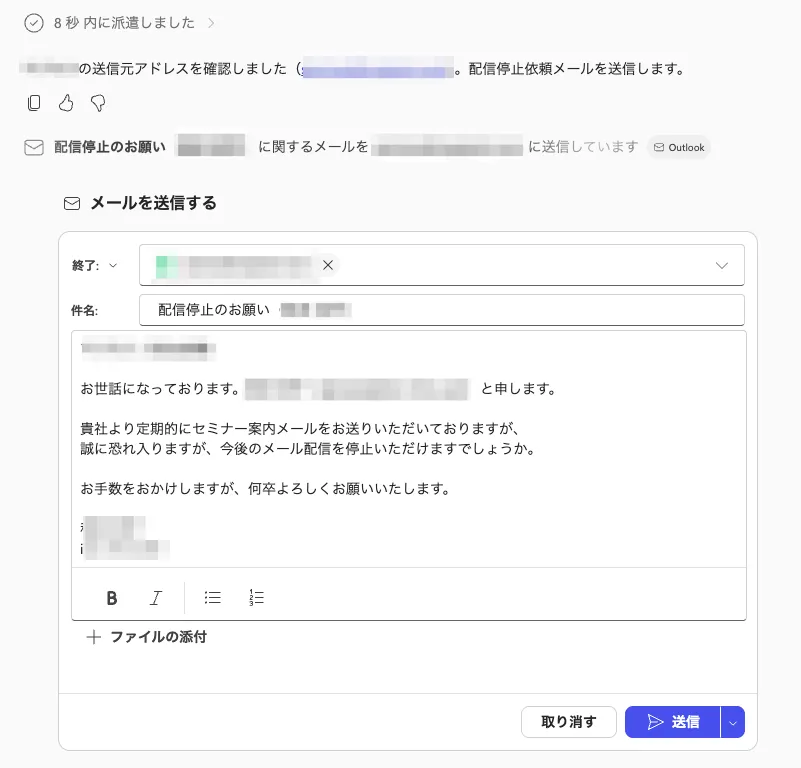Insert a bulleted list in the email

point(212,598)
